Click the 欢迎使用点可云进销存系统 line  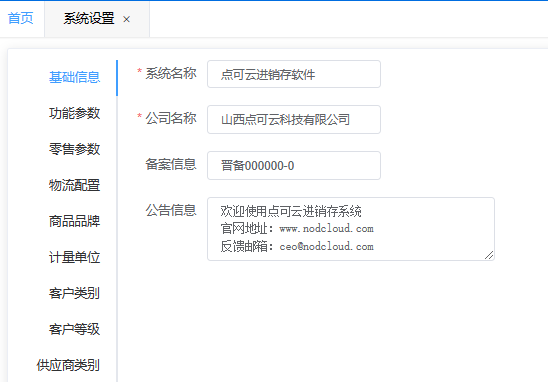pos(291,211)
